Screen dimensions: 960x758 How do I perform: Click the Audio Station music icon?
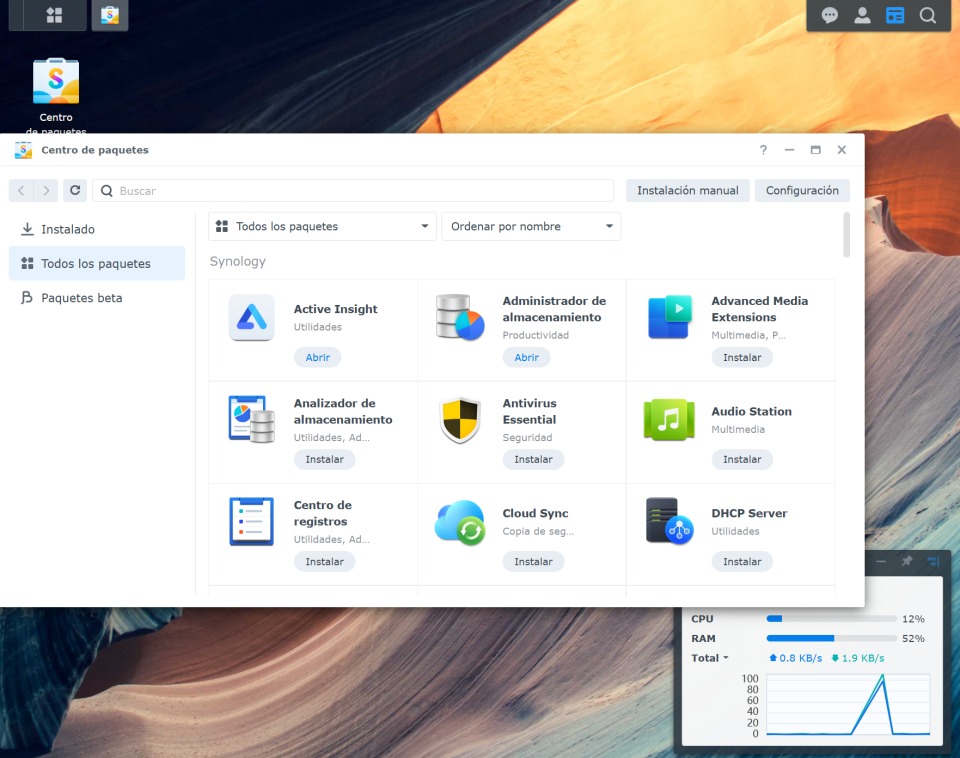click(x=669, y=419)
